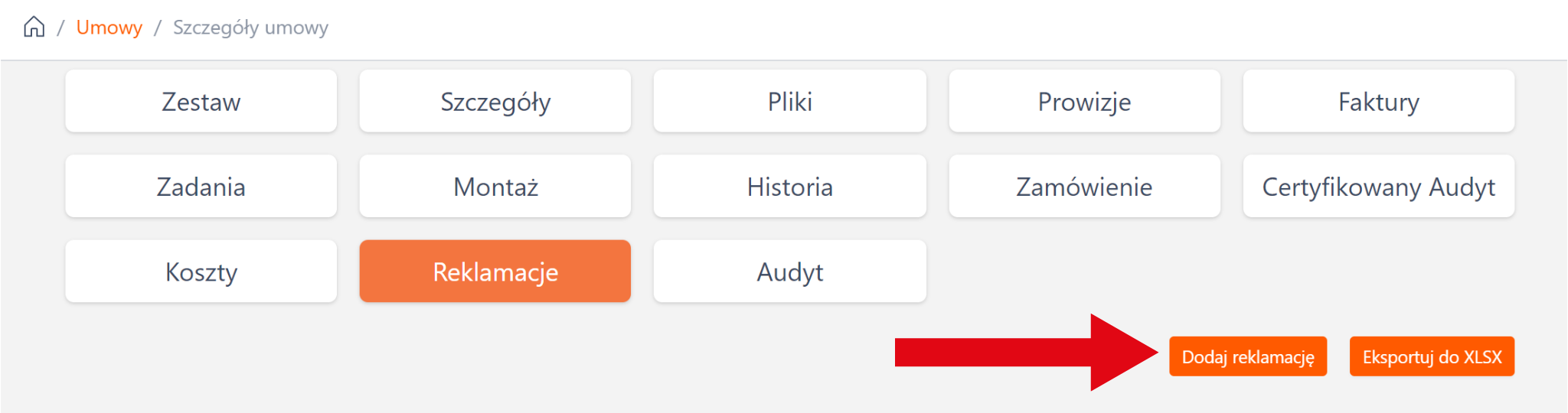Select the Koszty tab
Image resolution: width=1568 pixels, height=413 pixels.
point(201,272)
